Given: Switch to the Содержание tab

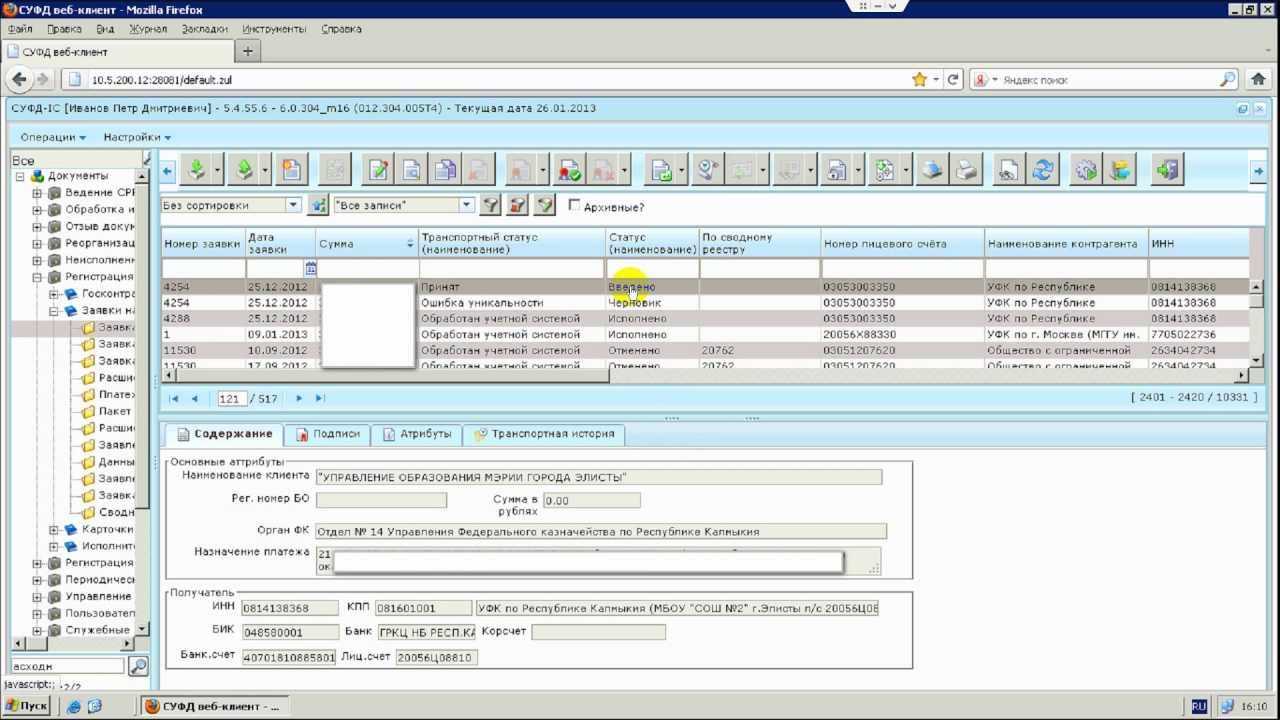Looking at the screenshot, I should click(x=224, y=434).
